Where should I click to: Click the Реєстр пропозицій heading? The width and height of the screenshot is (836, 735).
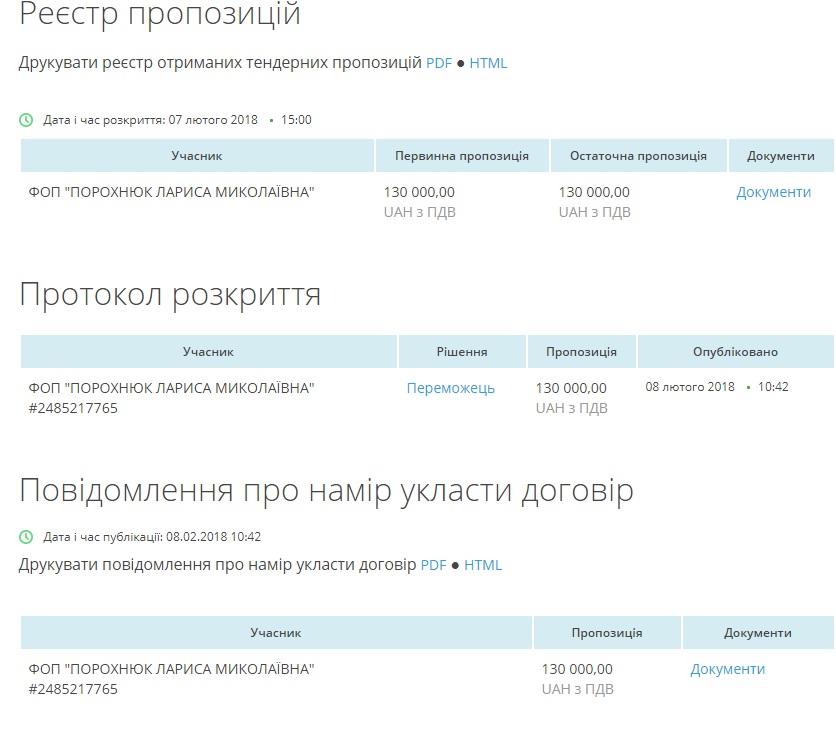click(160, 16)
